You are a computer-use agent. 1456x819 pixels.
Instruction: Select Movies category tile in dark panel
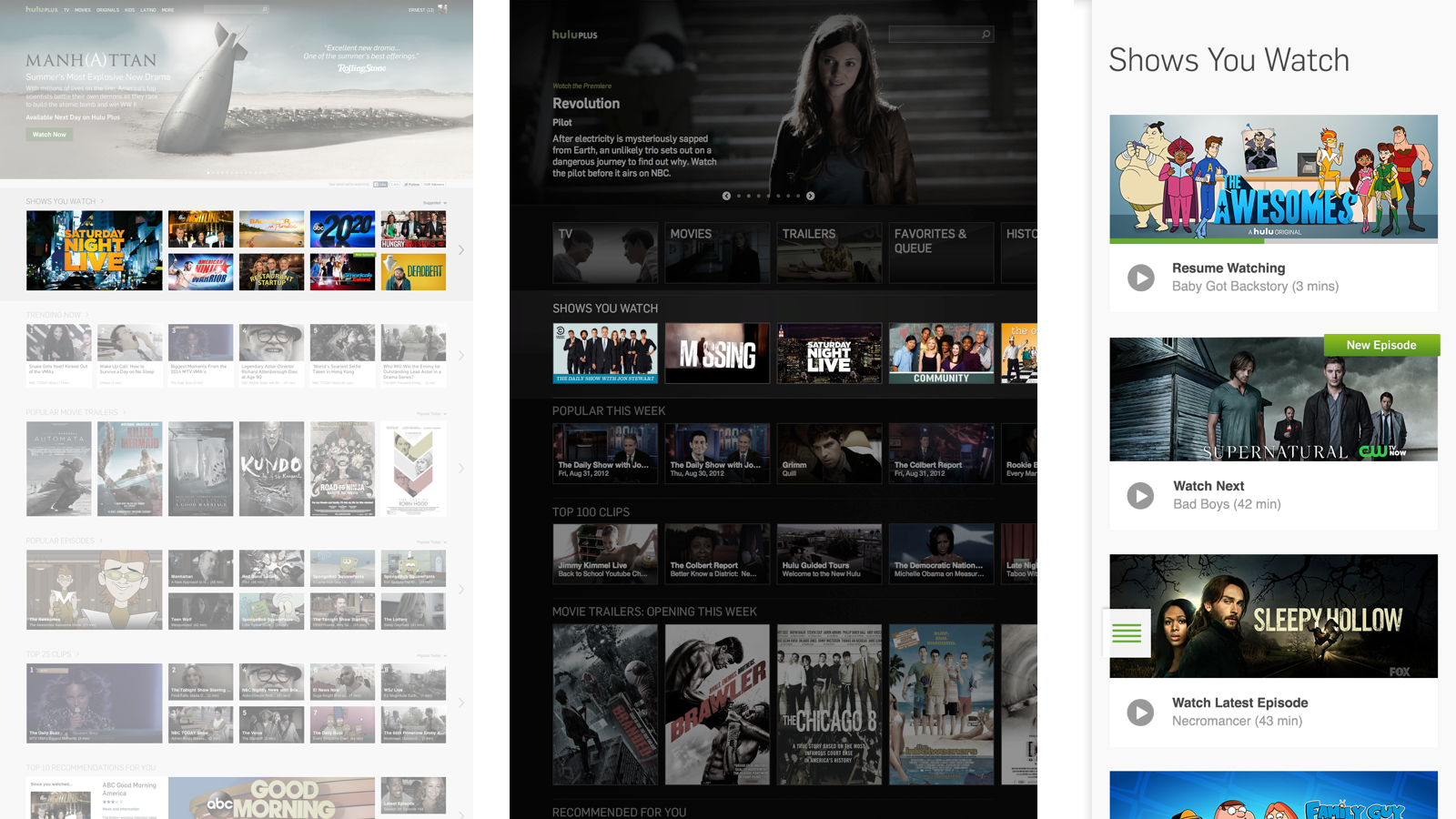point(717,252)
